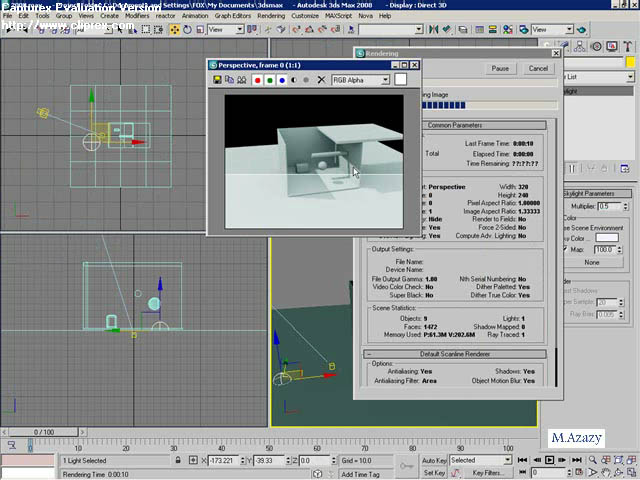Image resolution: width=640 pixels, height=480 pixels.
Task: Toggle monochrome display in render window
Action: (x=306, y=80)
